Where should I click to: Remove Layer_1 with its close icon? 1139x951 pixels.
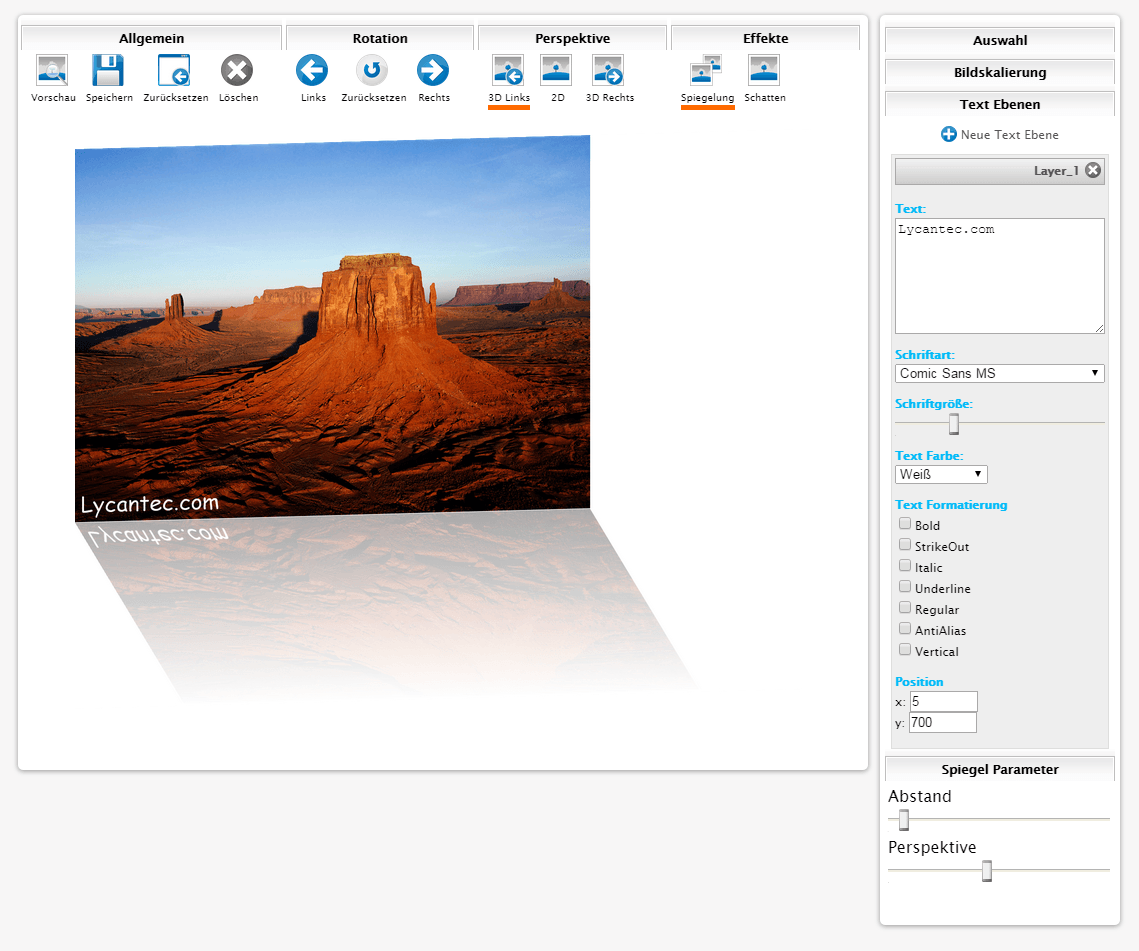point(1093,170)
